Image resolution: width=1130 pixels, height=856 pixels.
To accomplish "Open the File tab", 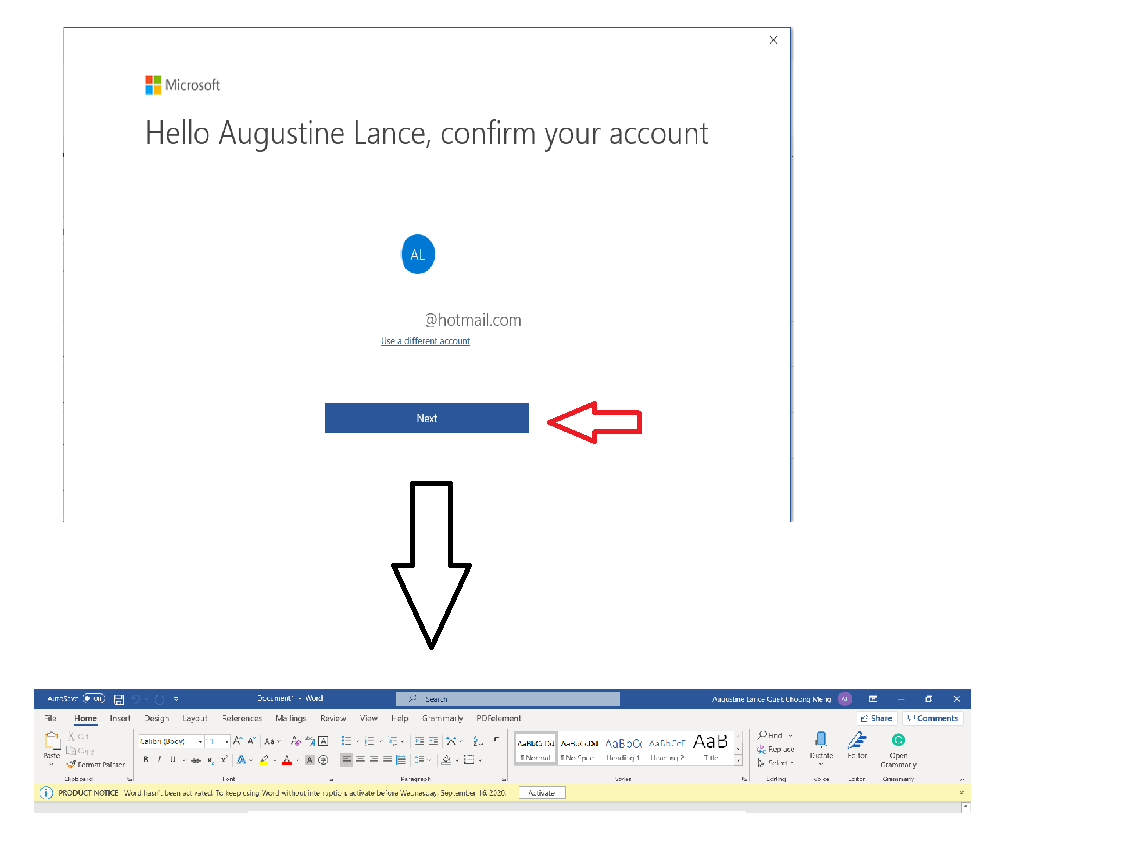I will click(50, 718).
